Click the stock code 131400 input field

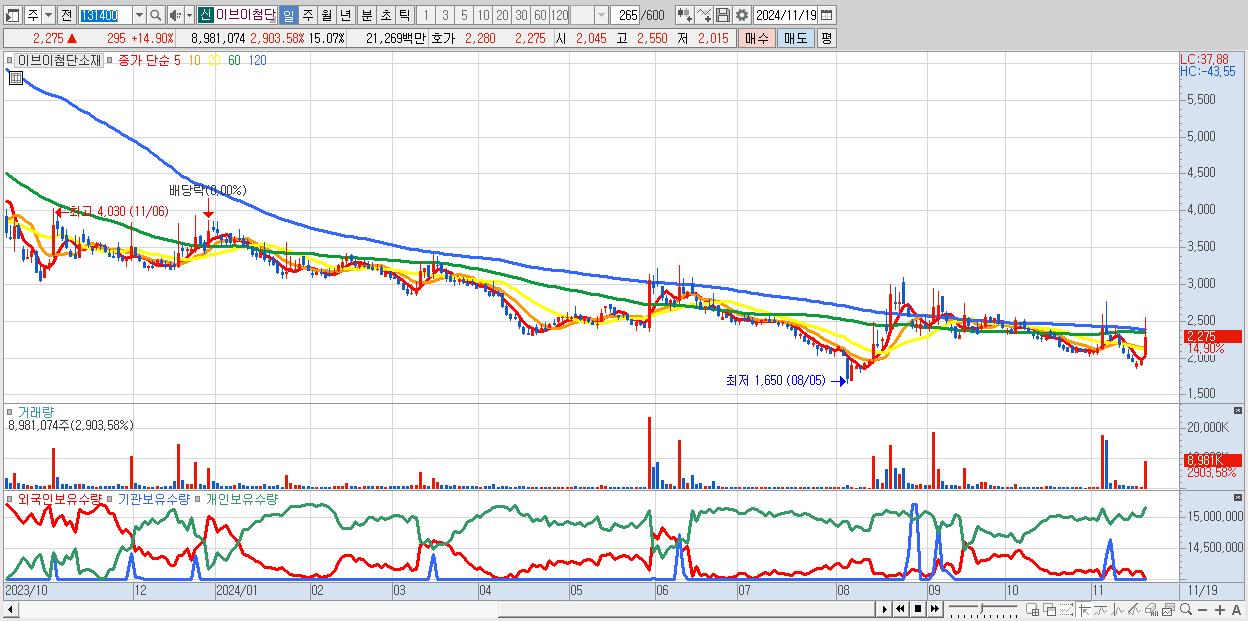click(x=105, y=15)
